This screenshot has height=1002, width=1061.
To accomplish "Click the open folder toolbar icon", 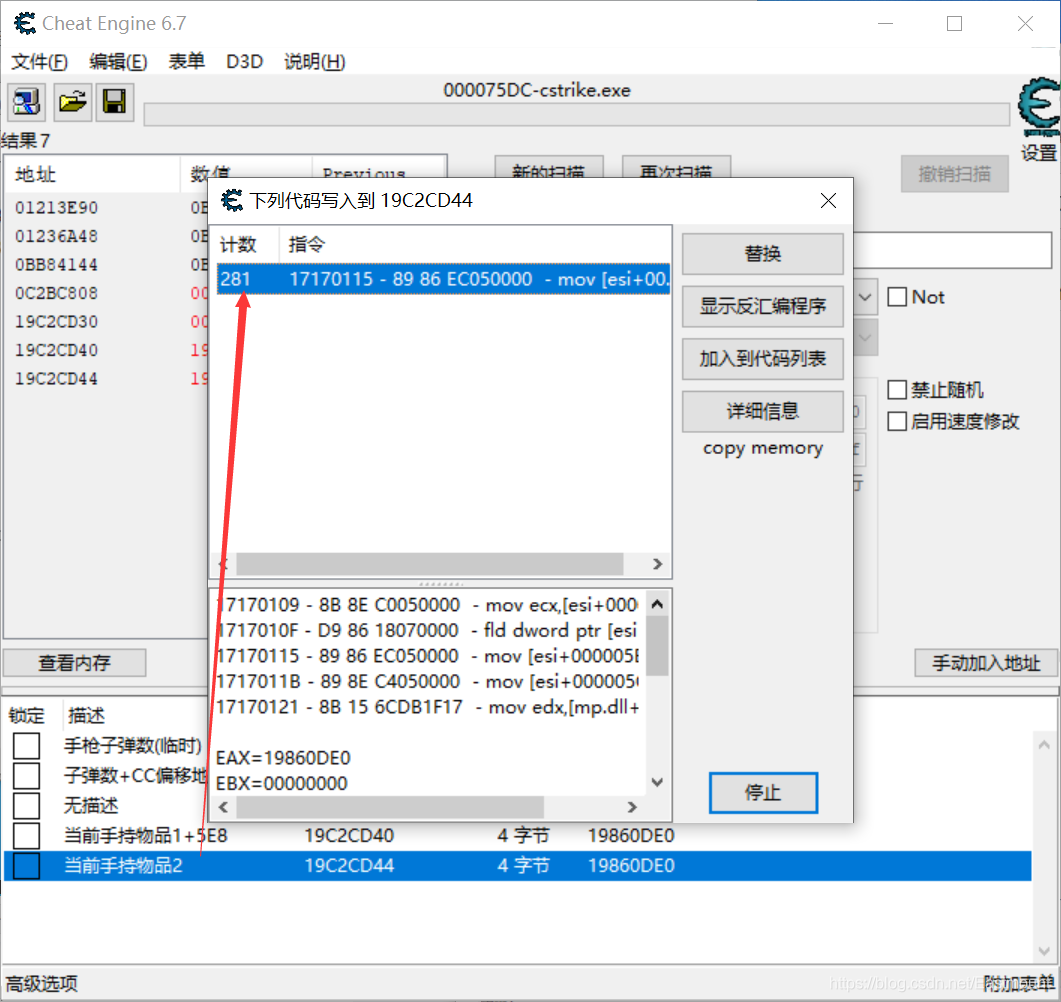I will pyautogui.click(x=72, y=102).
